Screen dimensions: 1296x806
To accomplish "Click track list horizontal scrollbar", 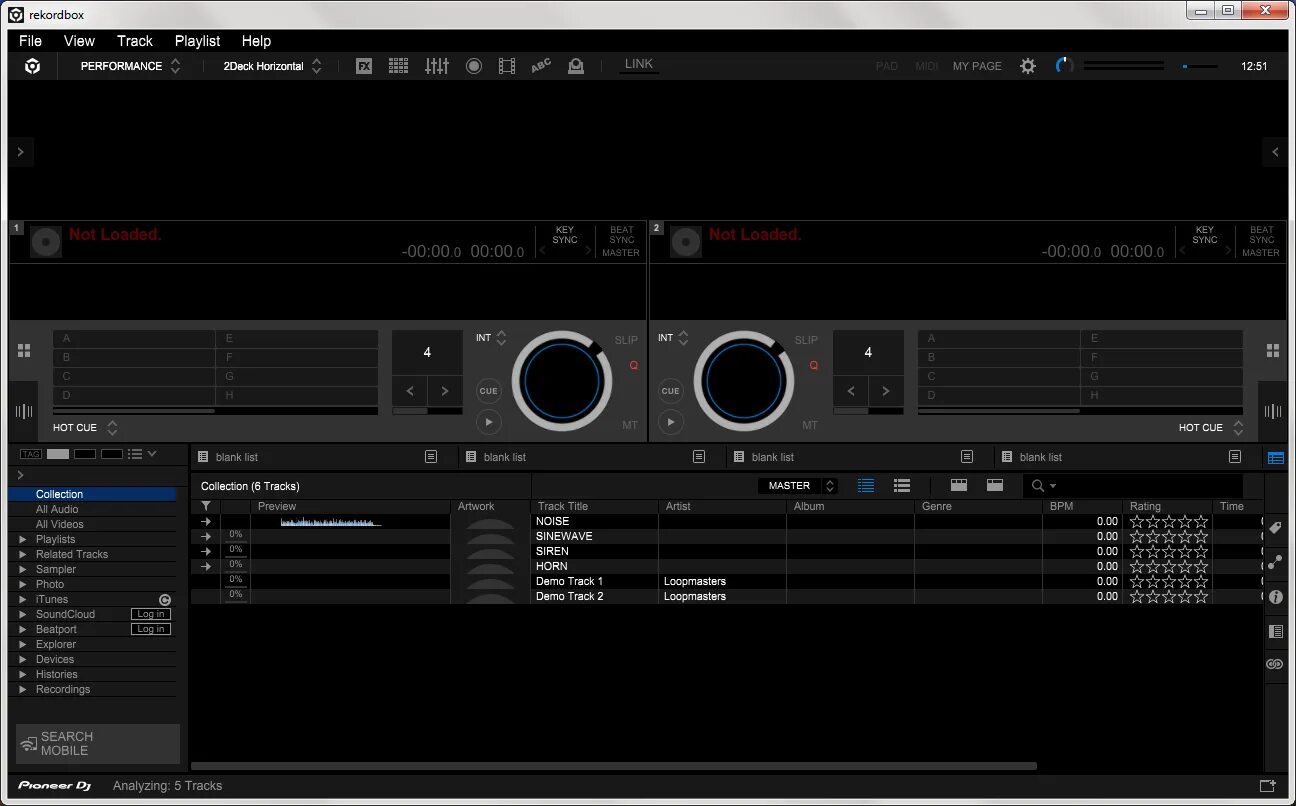I will (614, 767).
